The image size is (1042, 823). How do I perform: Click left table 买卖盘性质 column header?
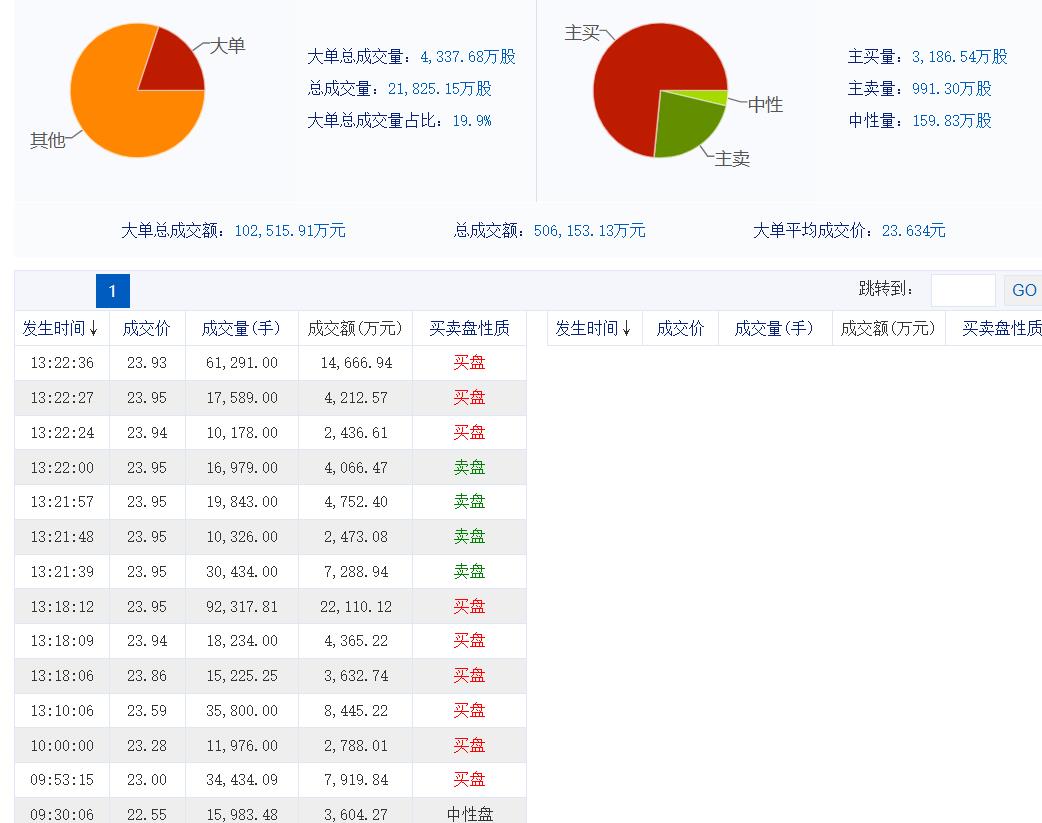[469, 328]
